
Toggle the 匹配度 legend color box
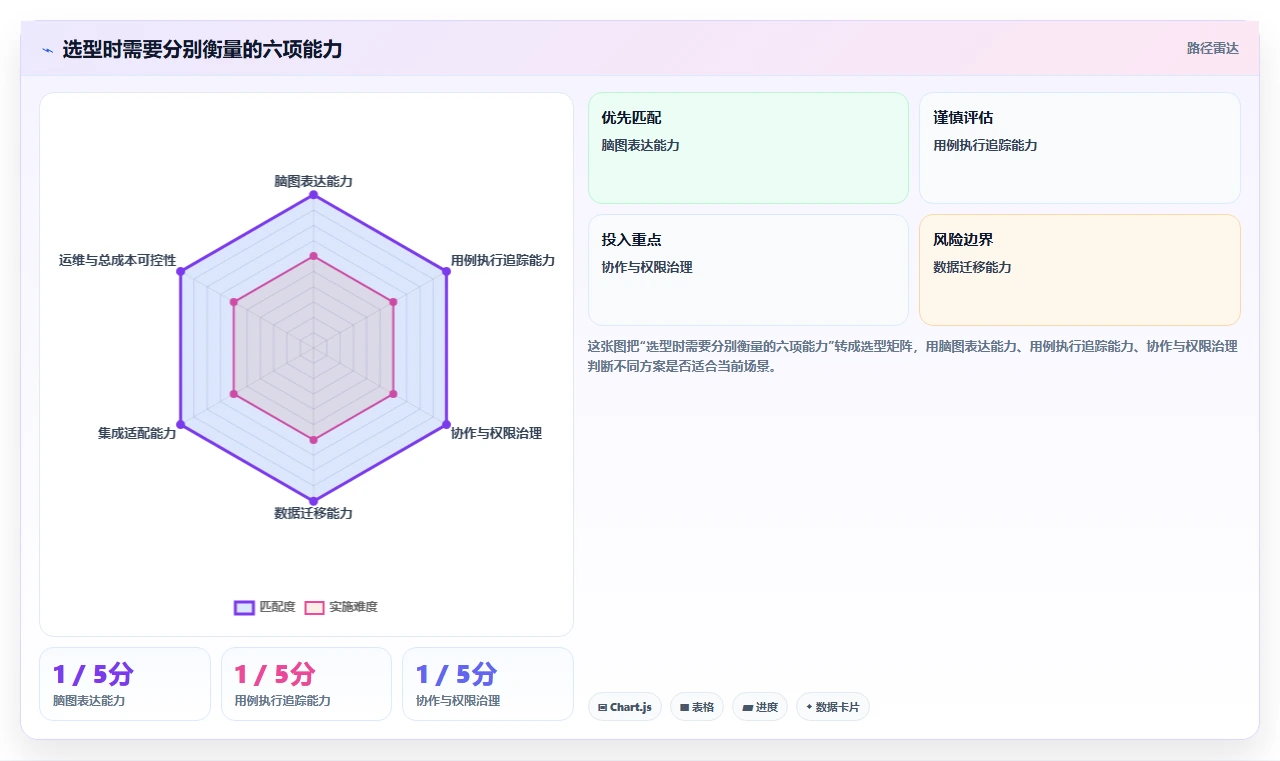244,607
